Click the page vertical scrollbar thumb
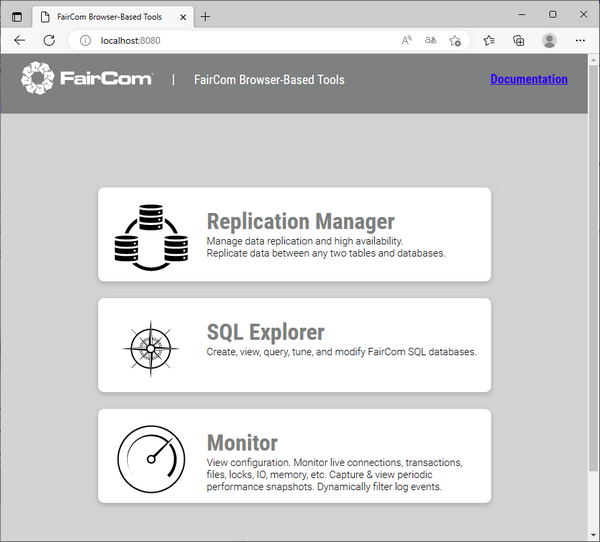The height and width of the screenshot is (542, 600). 593,268
